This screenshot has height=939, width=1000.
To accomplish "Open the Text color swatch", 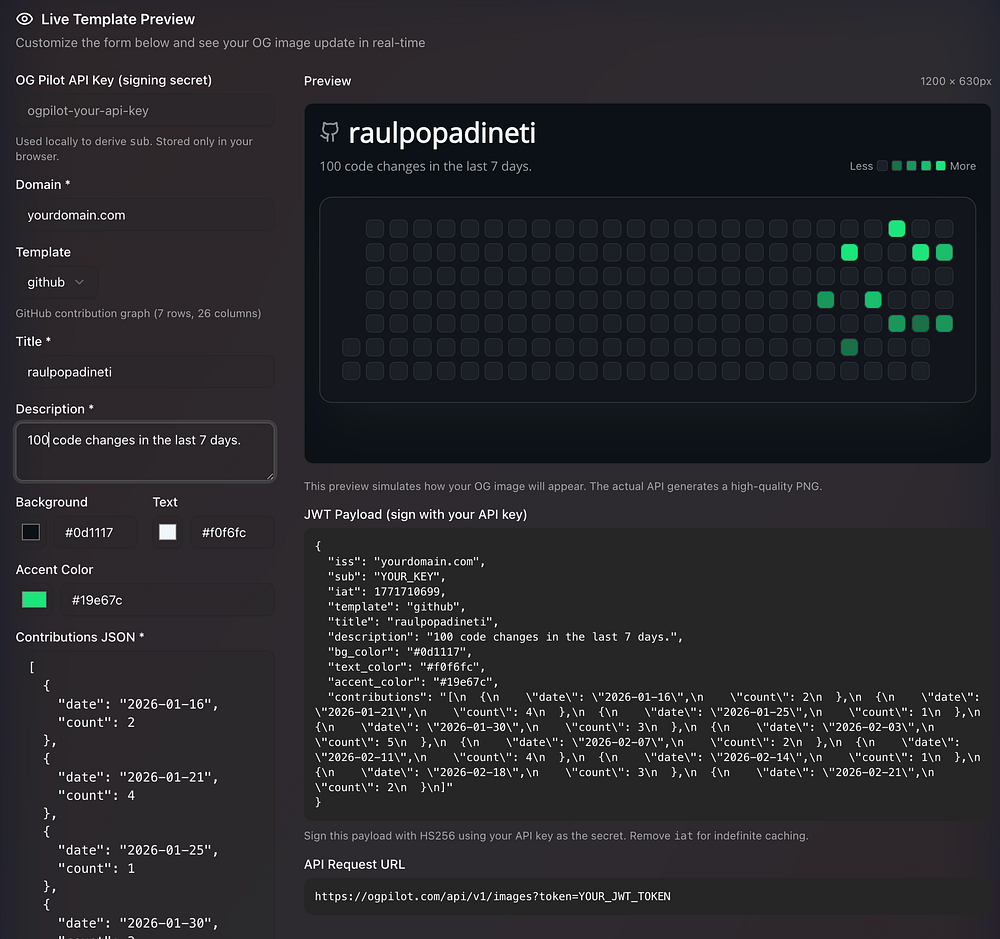I will pyautogui.click(x=168, y=532).
